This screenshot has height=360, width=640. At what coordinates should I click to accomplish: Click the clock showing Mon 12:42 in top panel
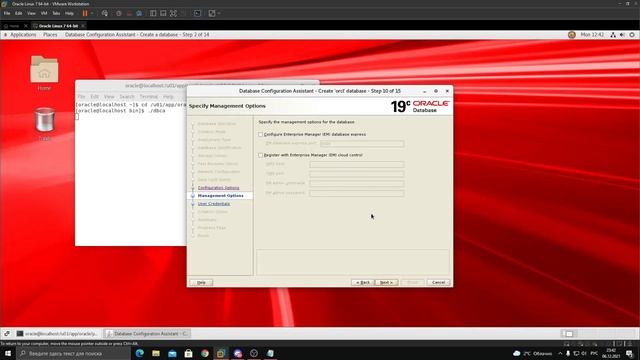click(x=592, y=35)
